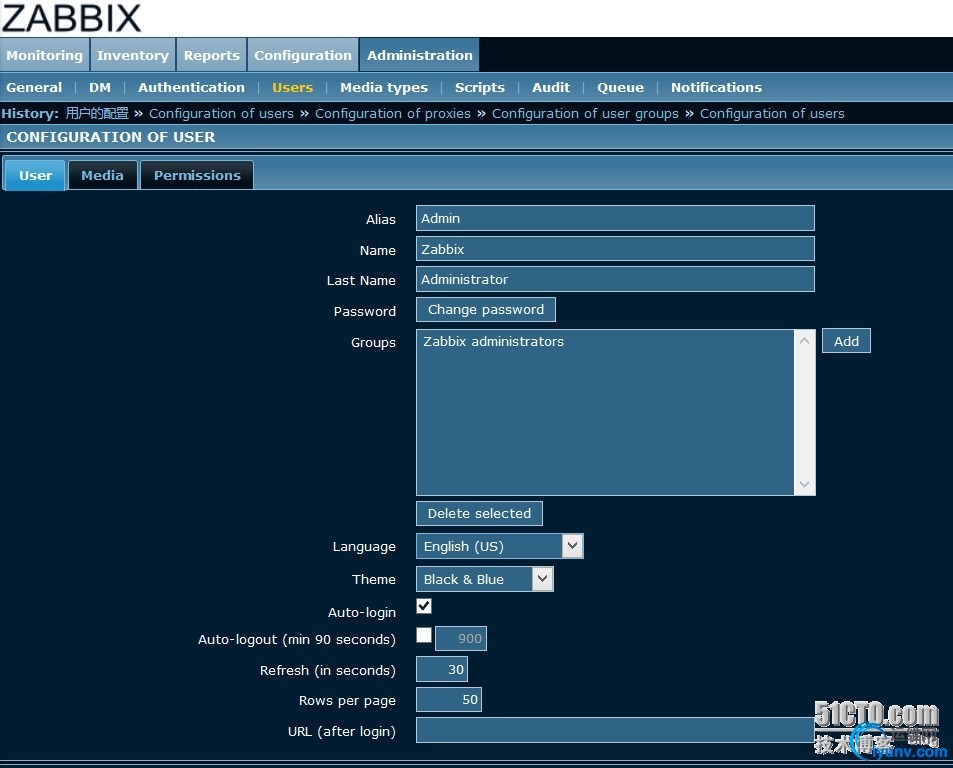953x768 pixels.
Task: Click the Rows per page field
Action: pyautogui.click(x=449, y=699)
